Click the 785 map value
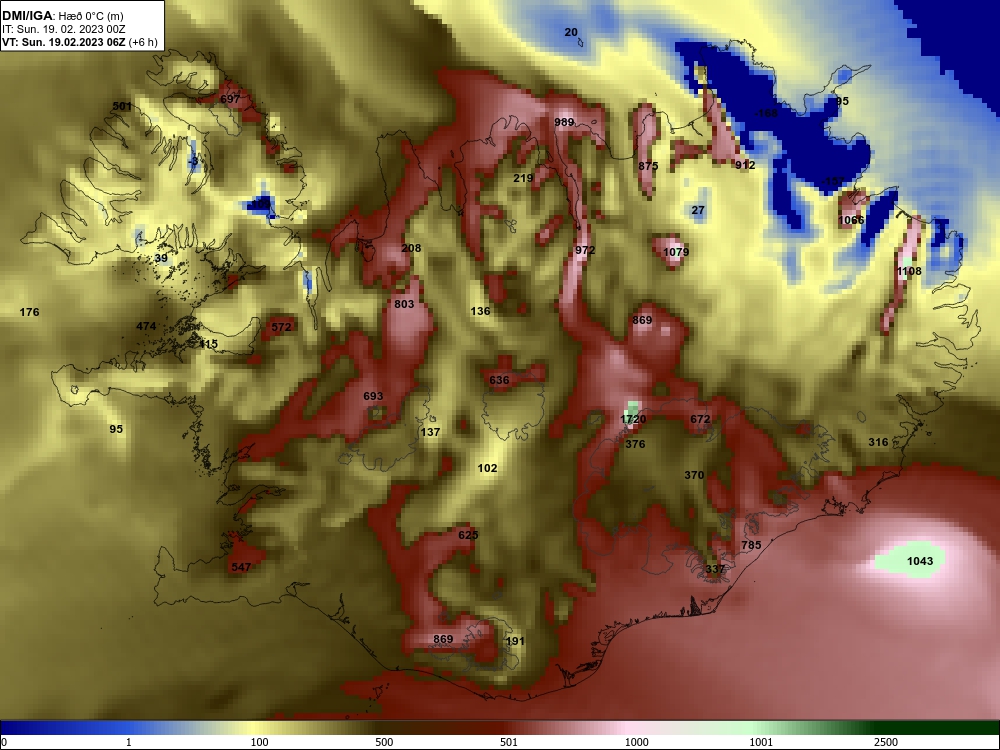 751,545
